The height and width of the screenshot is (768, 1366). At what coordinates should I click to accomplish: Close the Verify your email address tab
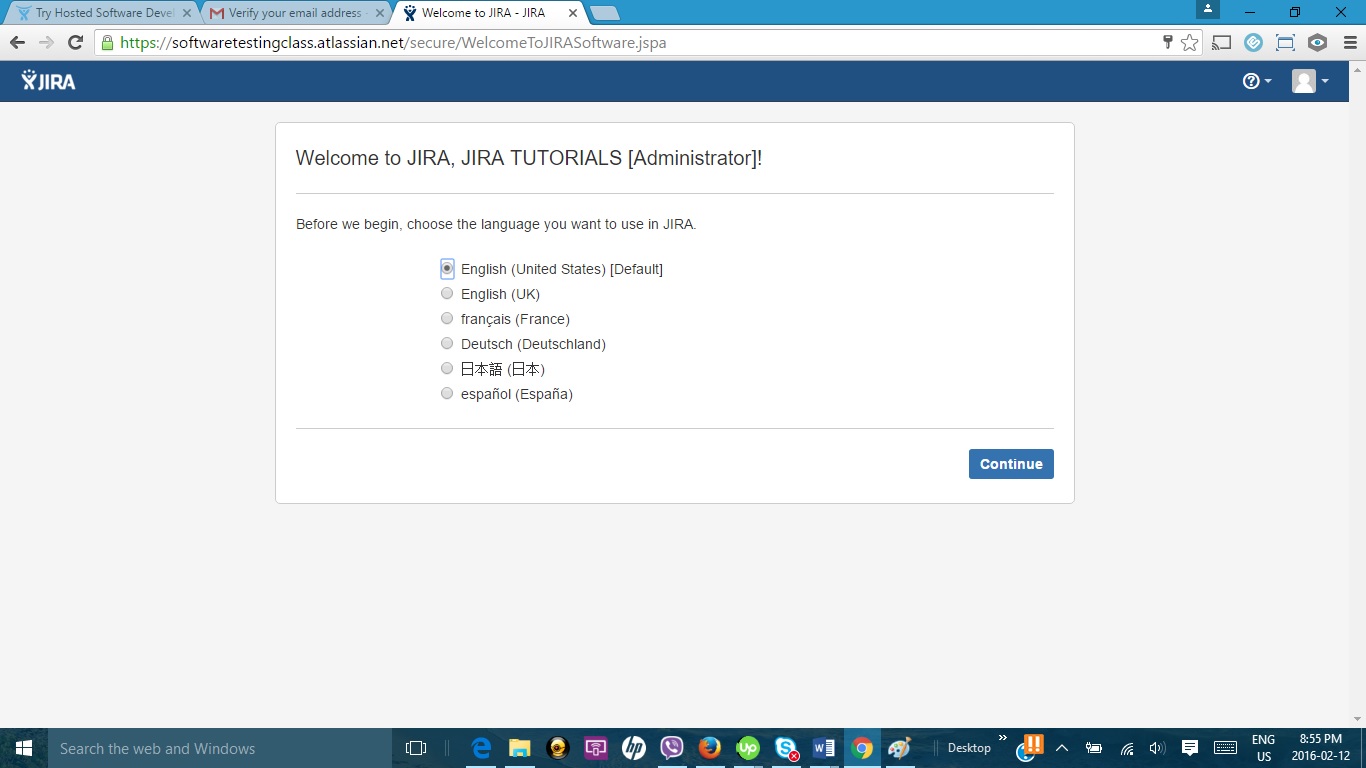(x=379, y=13)
